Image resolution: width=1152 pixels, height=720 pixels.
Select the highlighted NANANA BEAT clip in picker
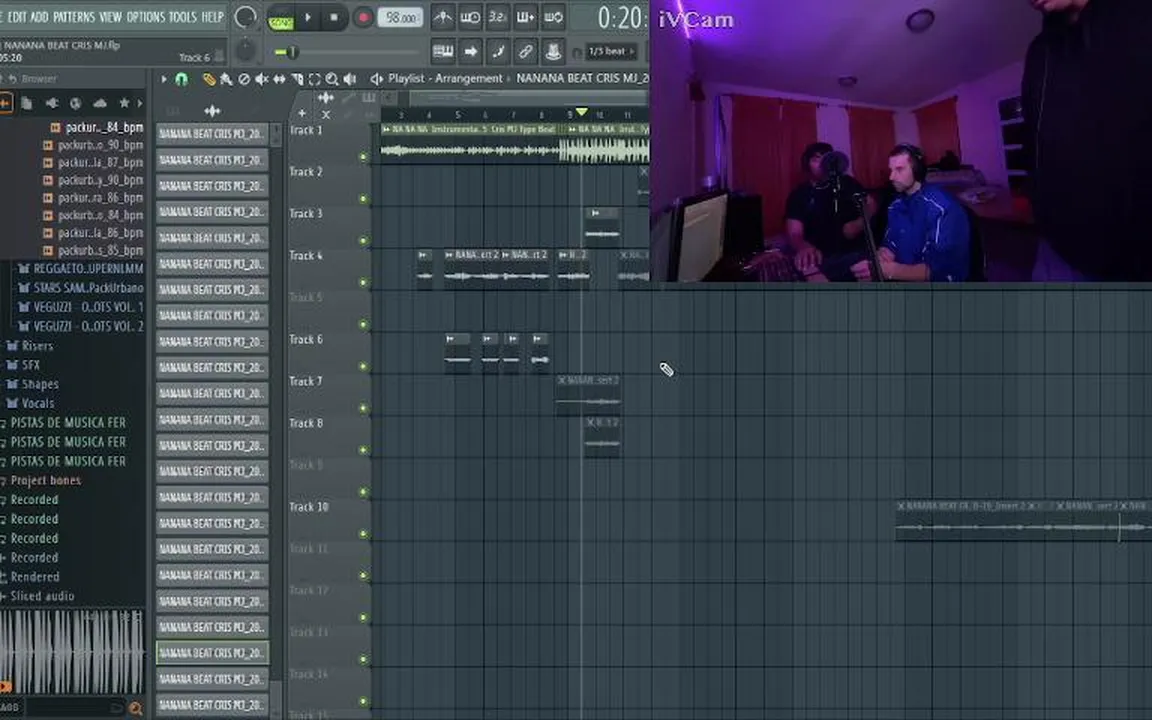tap(212, 652)
